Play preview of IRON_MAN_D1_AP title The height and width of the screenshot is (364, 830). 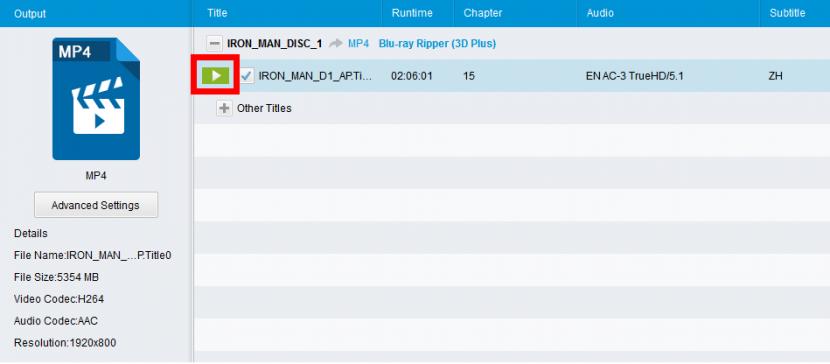coord(215,76)
